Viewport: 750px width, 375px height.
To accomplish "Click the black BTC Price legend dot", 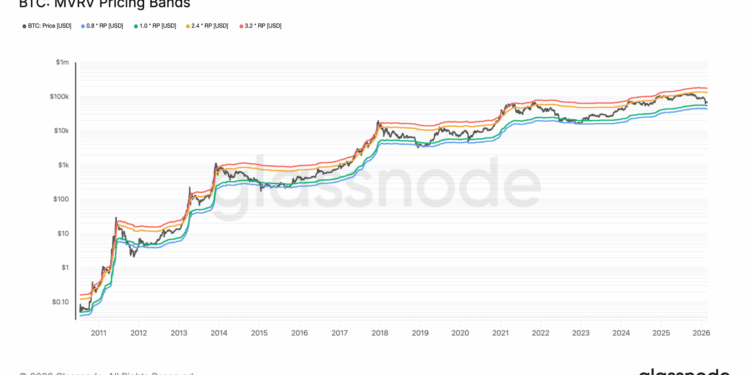I will pos(24,26).
